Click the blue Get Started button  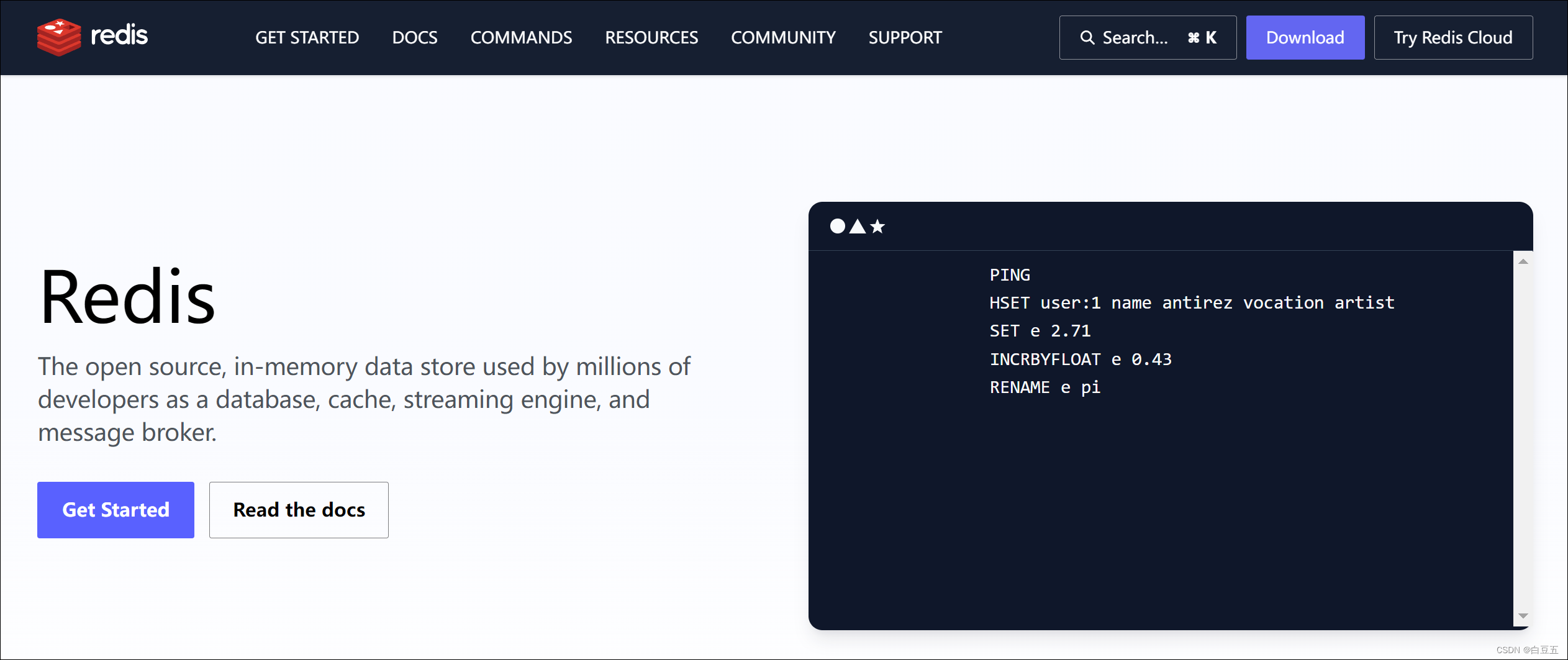[x=116, y=510]
